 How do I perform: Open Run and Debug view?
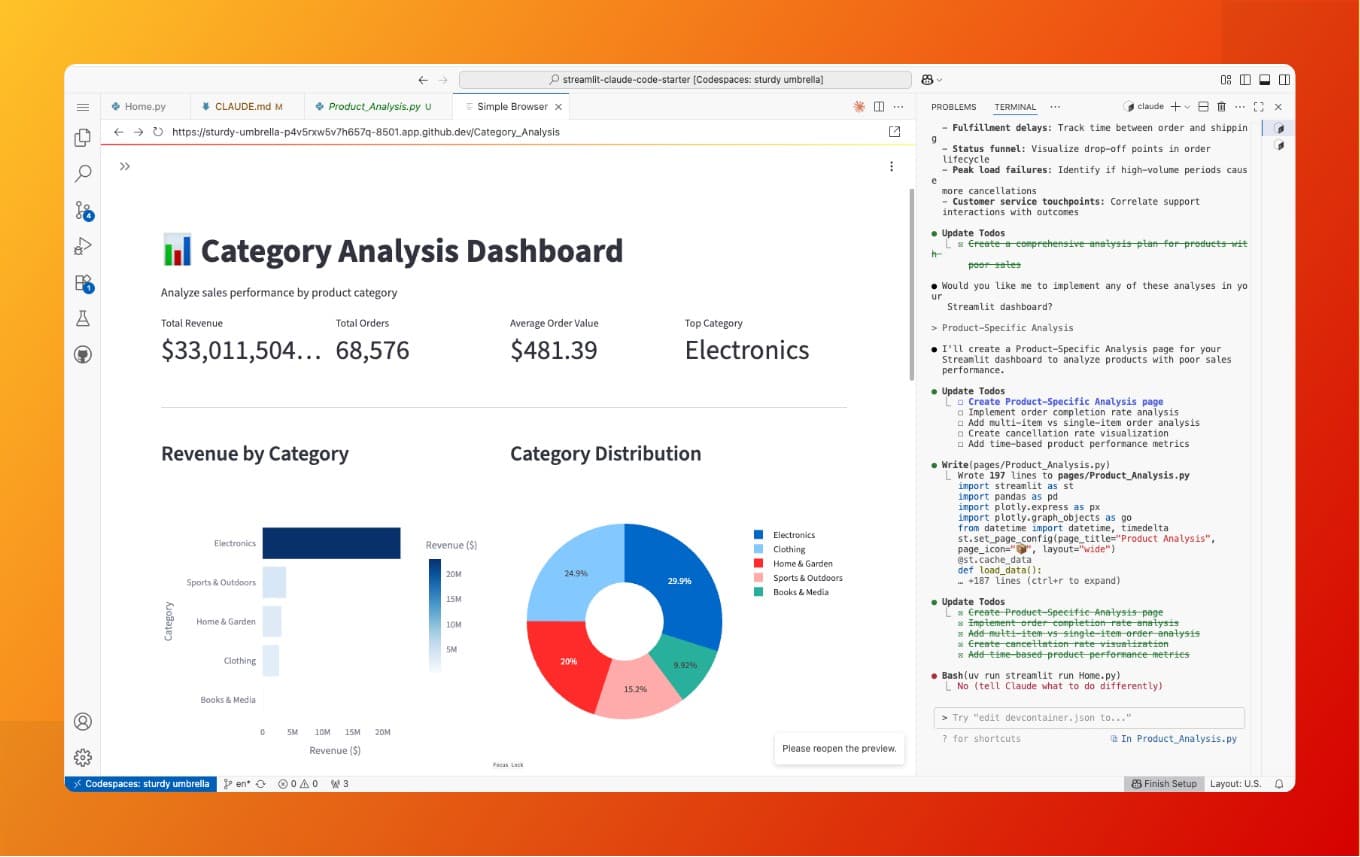pos(83,246)
